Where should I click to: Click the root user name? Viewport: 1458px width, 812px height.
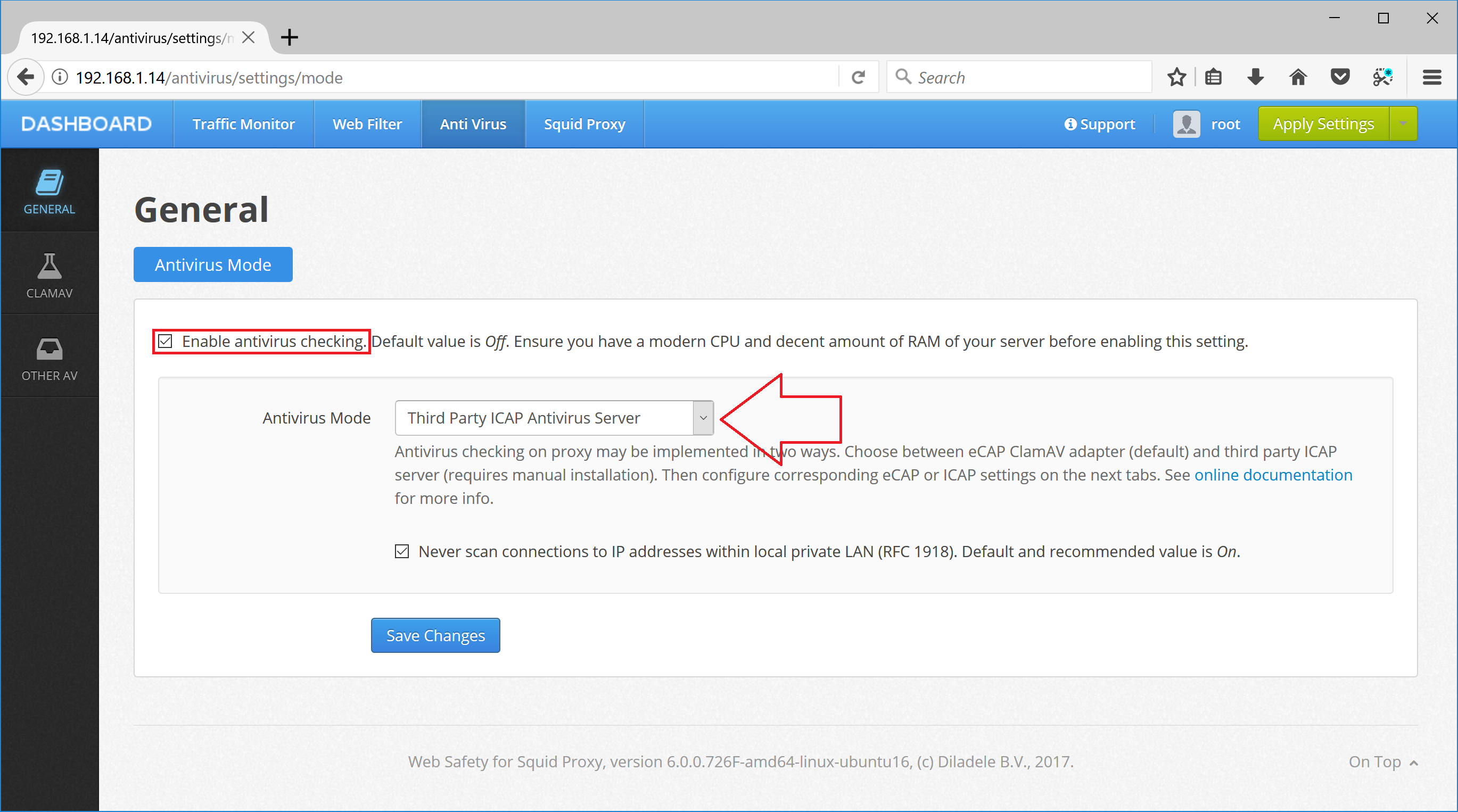point(1225,124)
